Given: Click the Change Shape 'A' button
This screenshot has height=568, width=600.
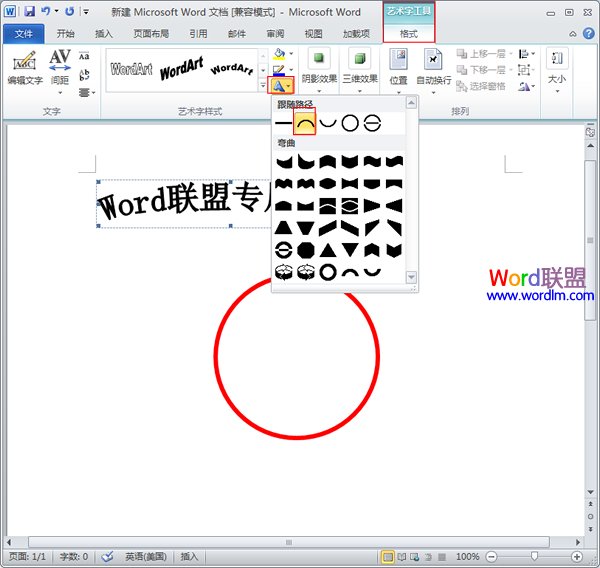Looking at the screenshot, I should point(280,86).
